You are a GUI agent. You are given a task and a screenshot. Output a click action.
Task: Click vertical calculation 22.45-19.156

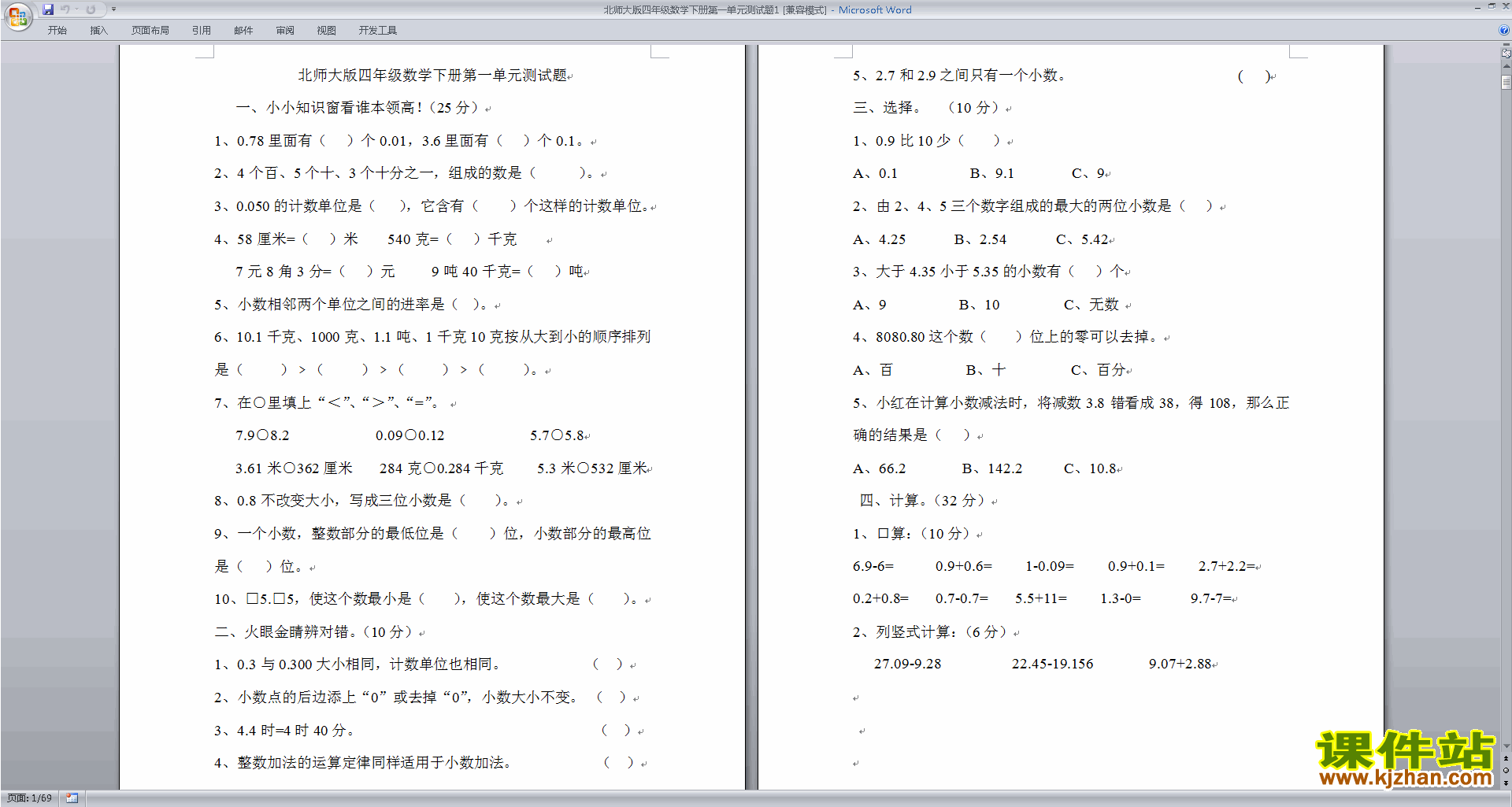point(1052,664)
